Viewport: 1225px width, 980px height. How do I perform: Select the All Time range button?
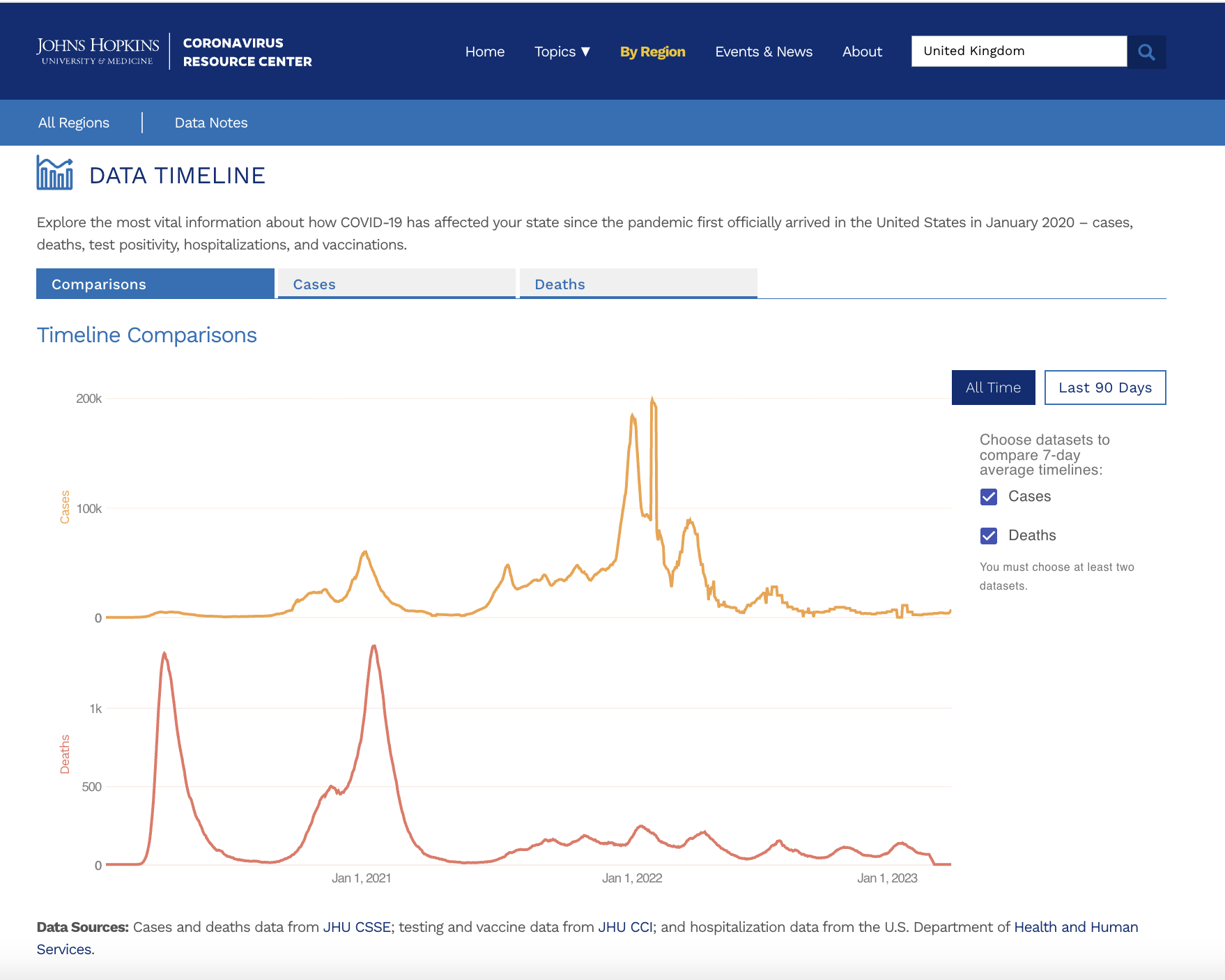click(993, 388)
